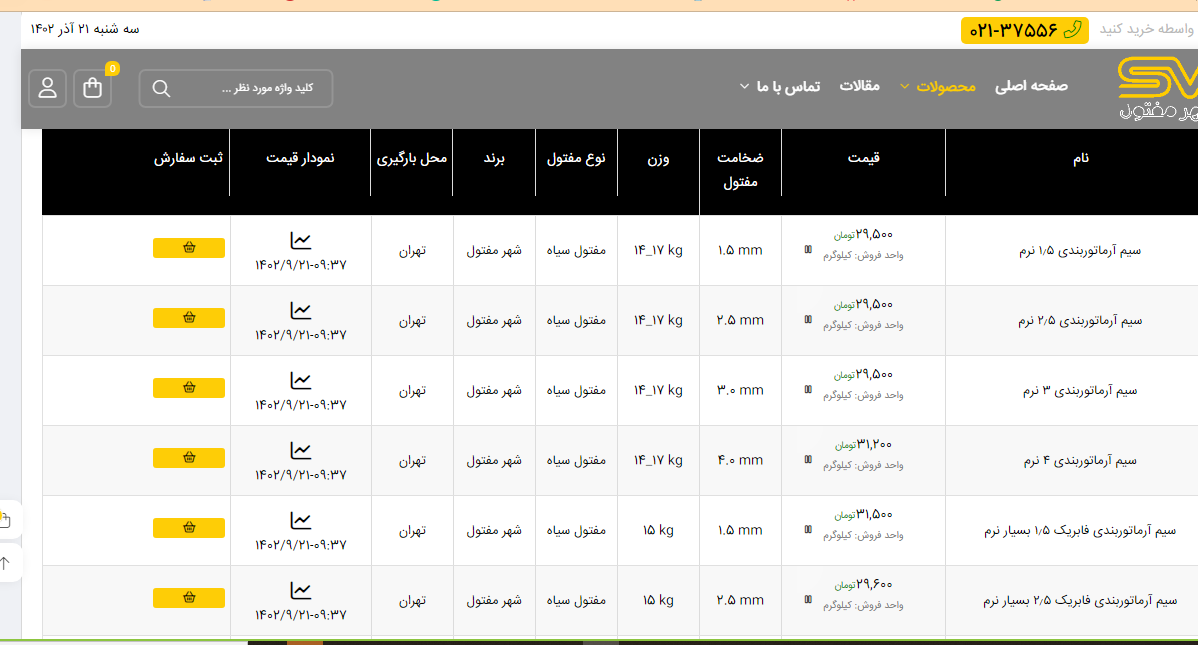Open the user account icon

pos(47,88)
